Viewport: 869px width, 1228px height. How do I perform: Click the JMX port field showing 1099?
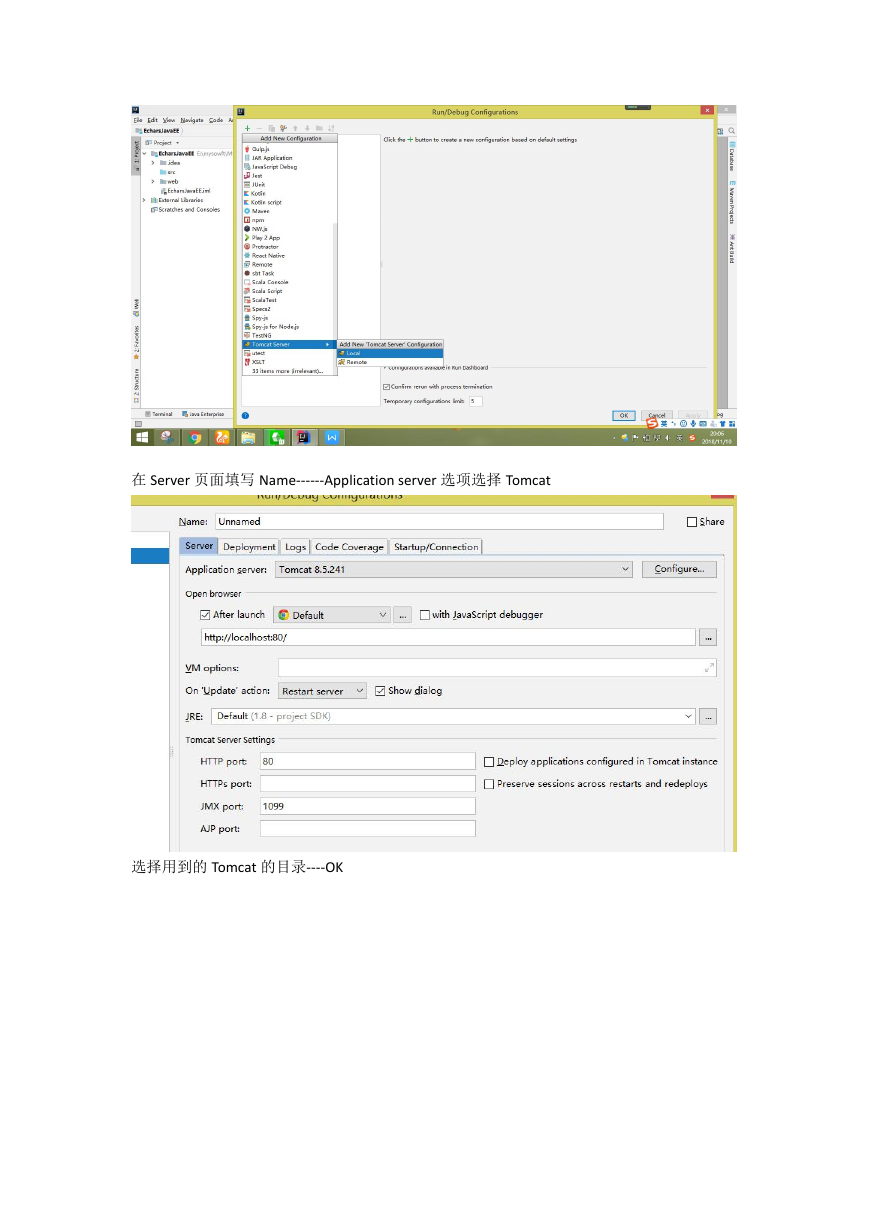pyautogui.click(x=367, y=806)
